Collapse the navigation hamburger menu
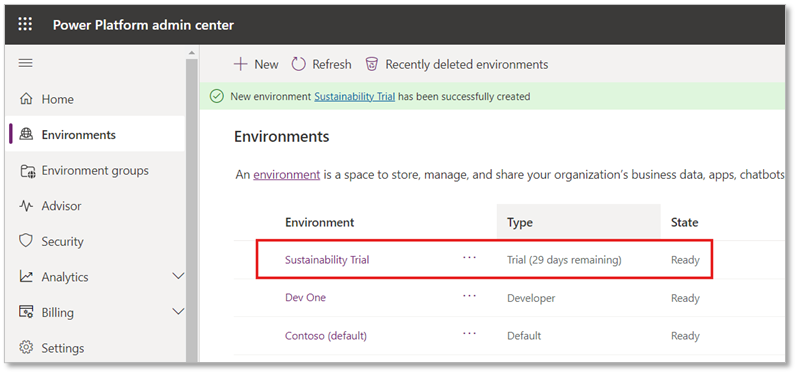This screenshot has width=797, height=374. [25, 63]
